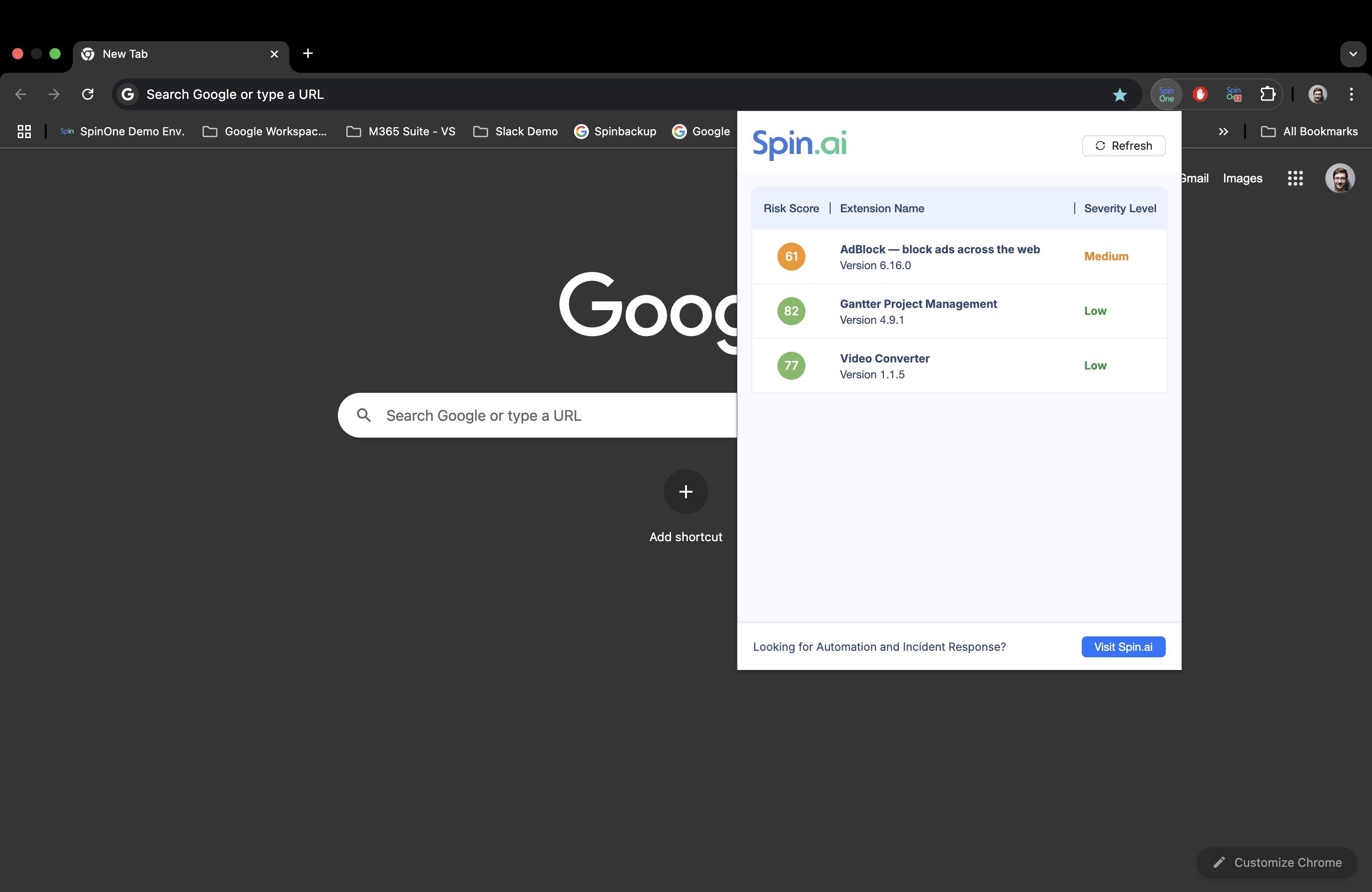This screenshot has height=892, width=1372.
Task: Open the tab search dropdown arrow
Action: click(x=1353, y=54)
